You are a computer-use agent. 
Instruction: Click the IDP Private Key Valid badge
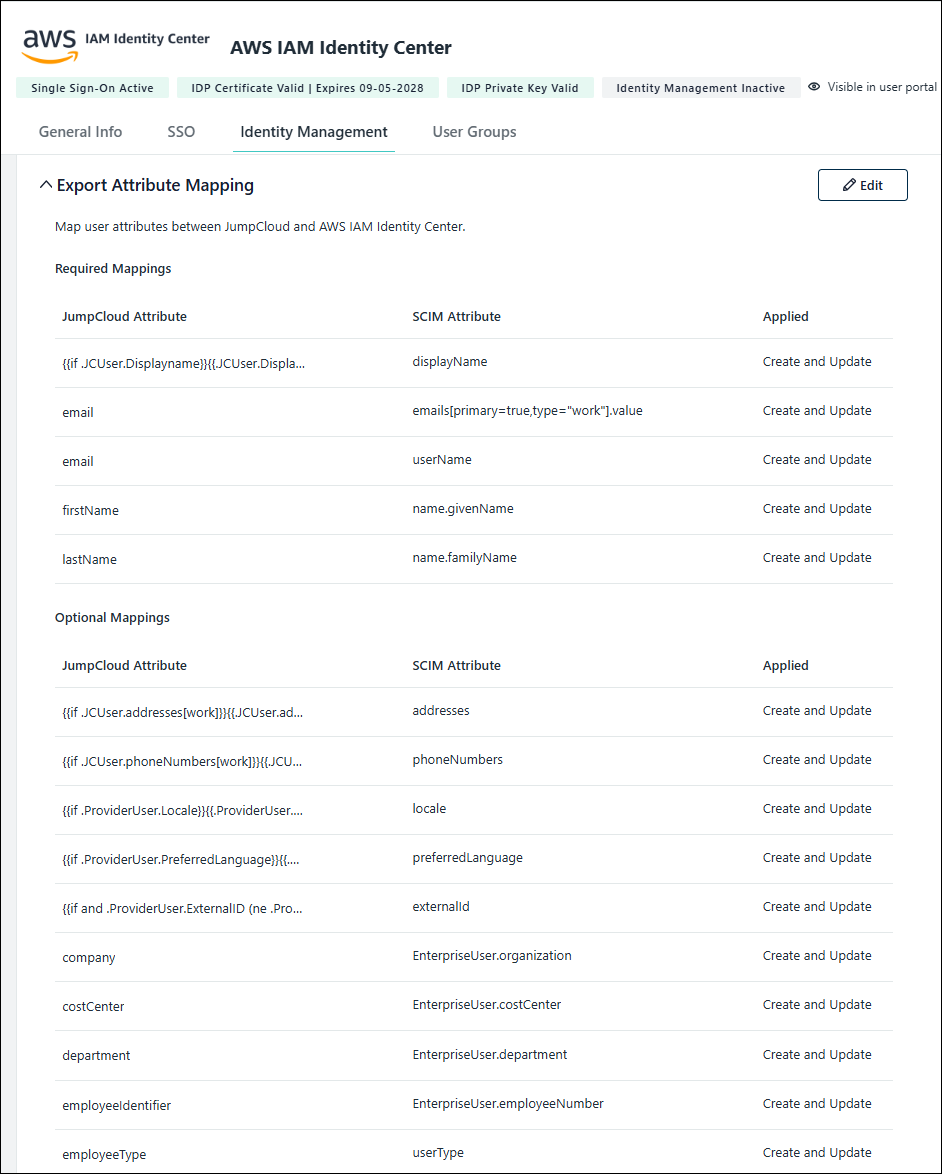tap(520, 88)
